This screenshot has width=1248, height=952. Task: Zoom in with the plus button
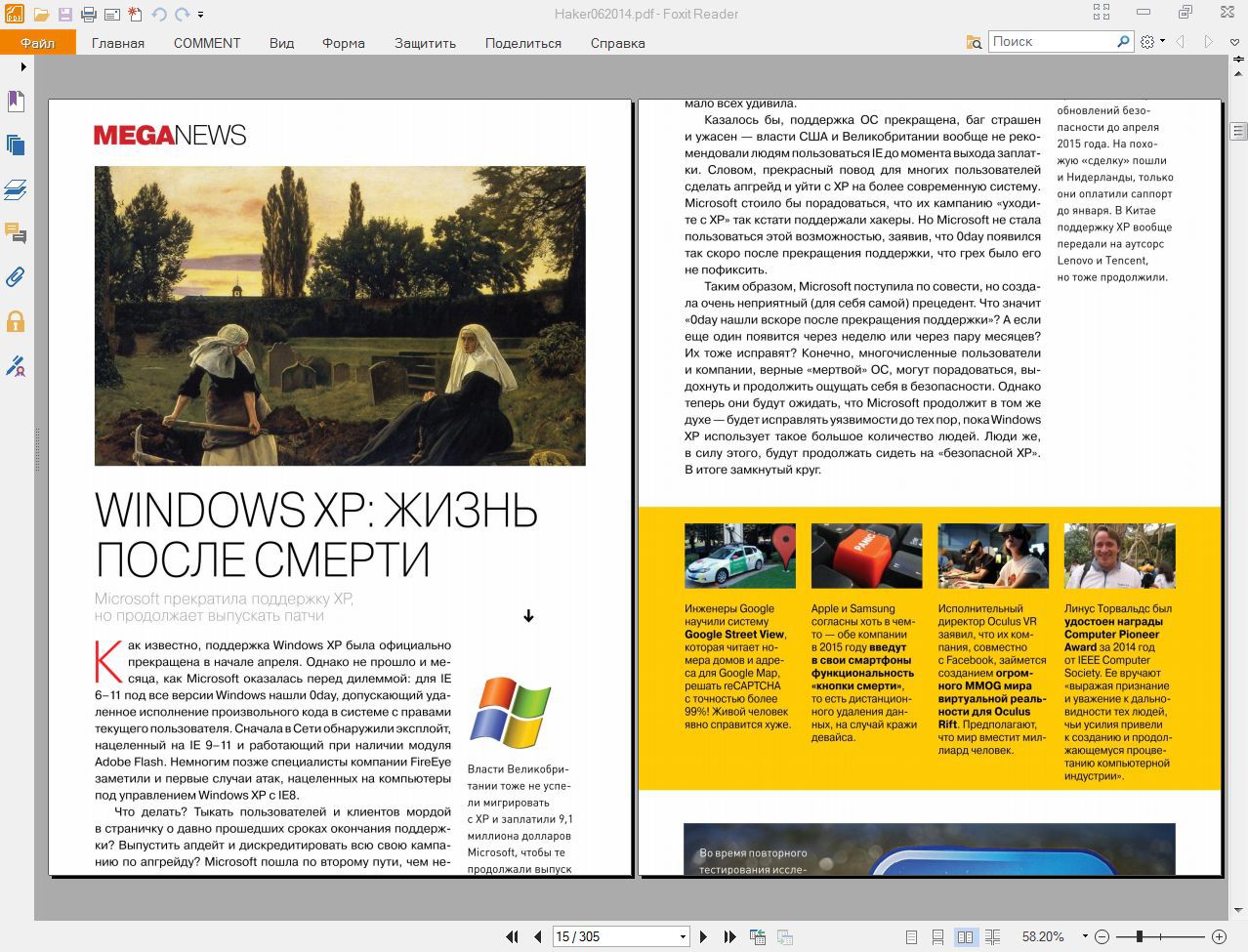[x=1219, y=937]
